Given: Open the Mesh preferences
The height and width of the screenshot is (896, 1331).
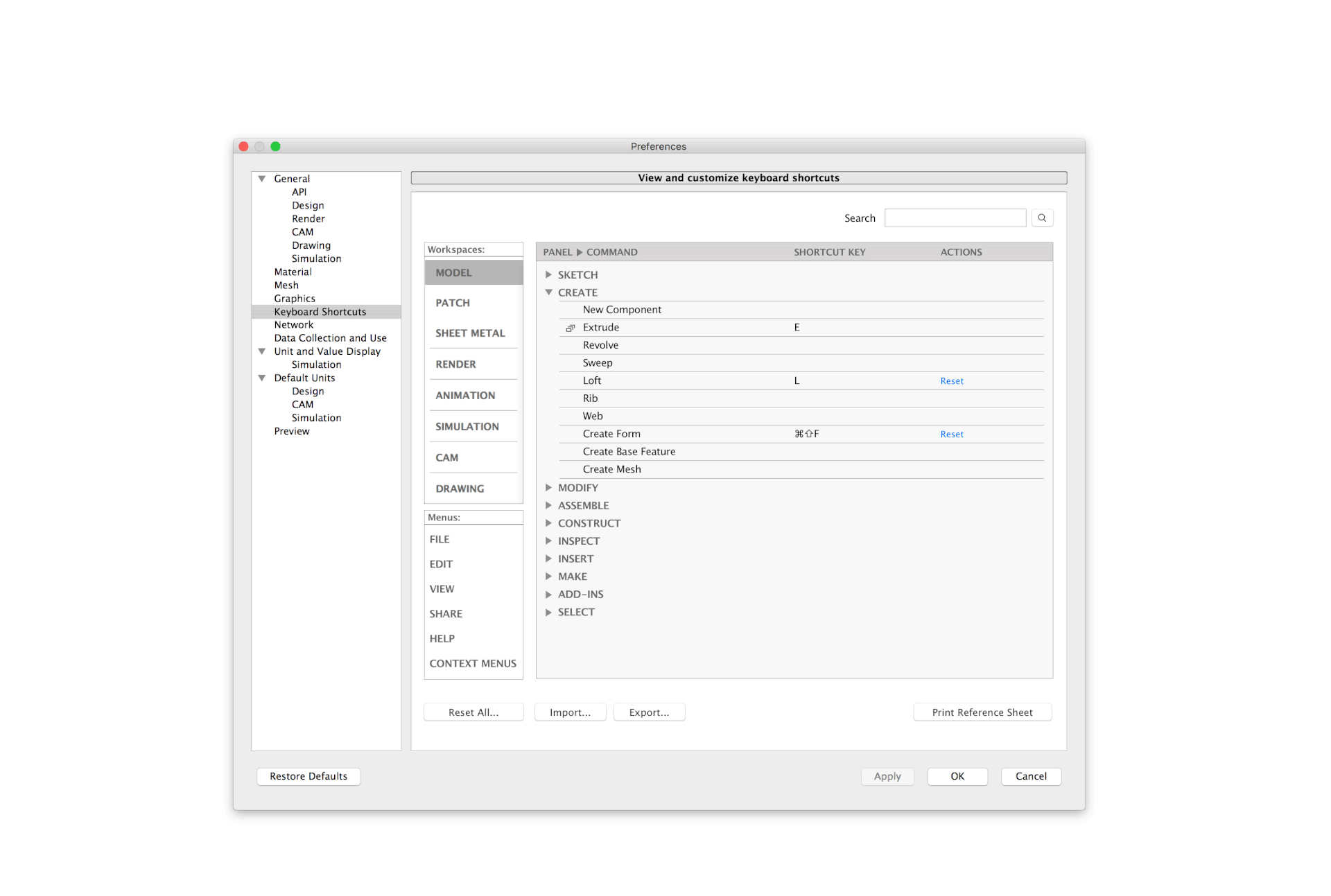Looking at the screenshot, I should tap(286, 286).
